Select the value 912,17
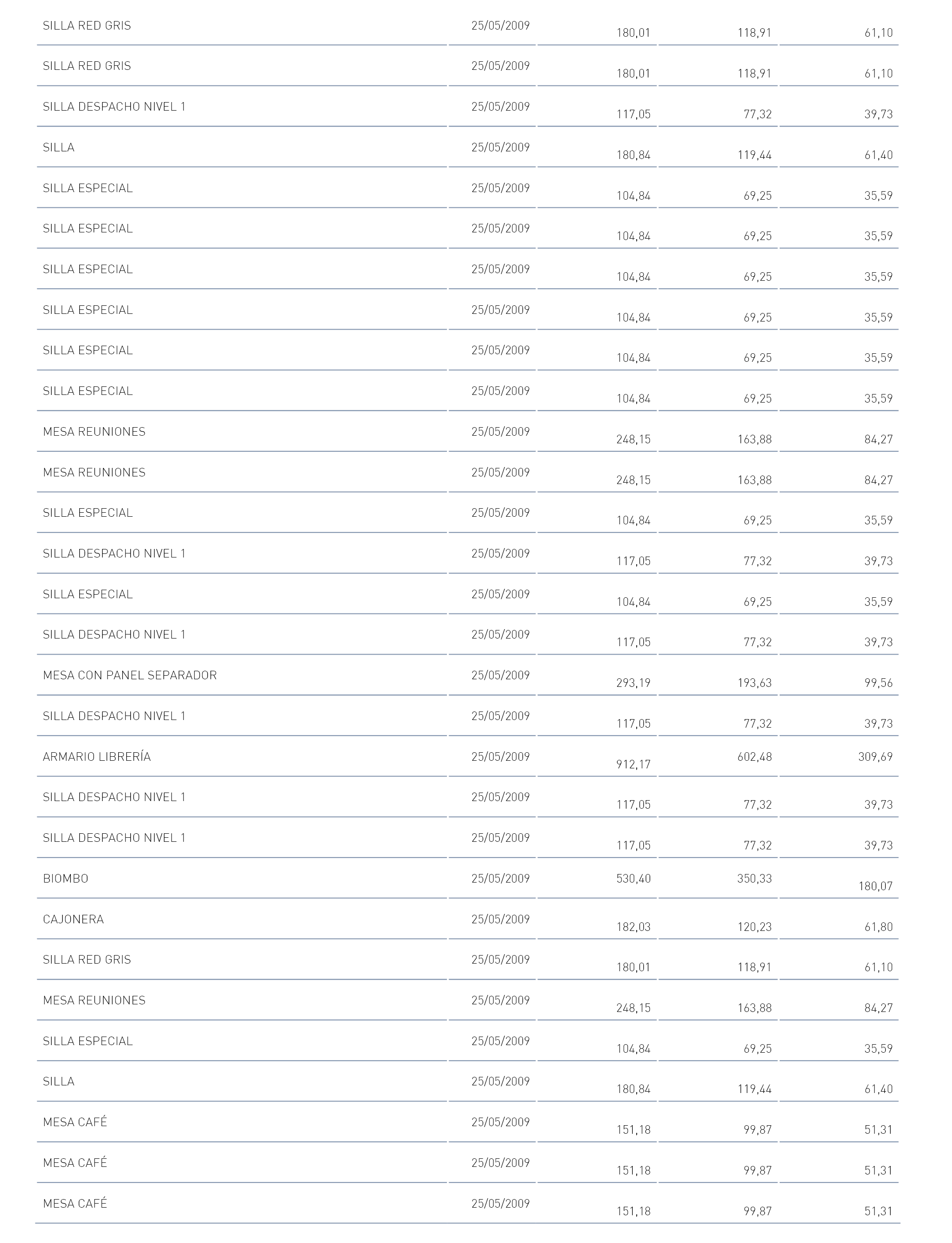 (634, 764)
